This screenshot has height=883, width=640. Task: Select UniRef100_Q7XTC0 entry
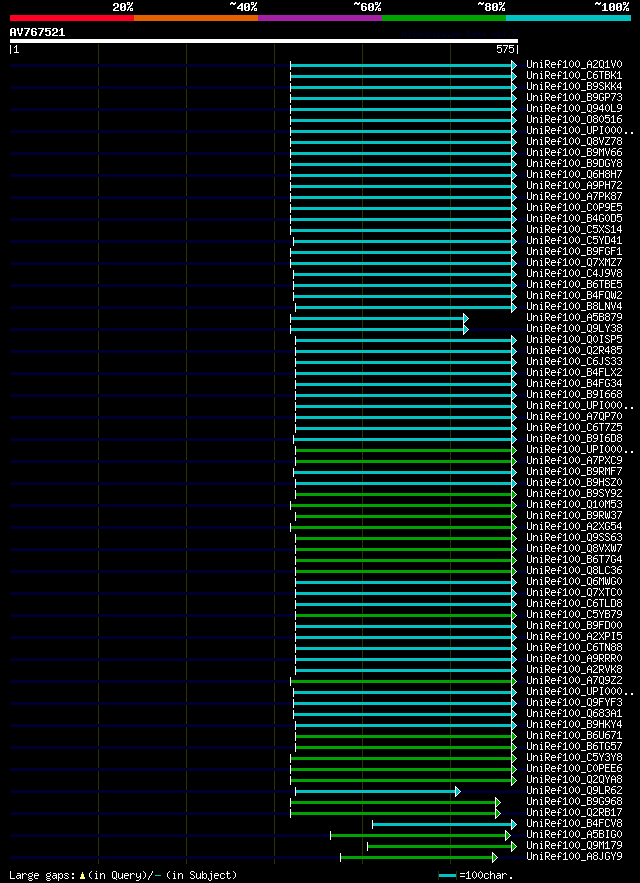pyautogui.click(x=574, y=594)
